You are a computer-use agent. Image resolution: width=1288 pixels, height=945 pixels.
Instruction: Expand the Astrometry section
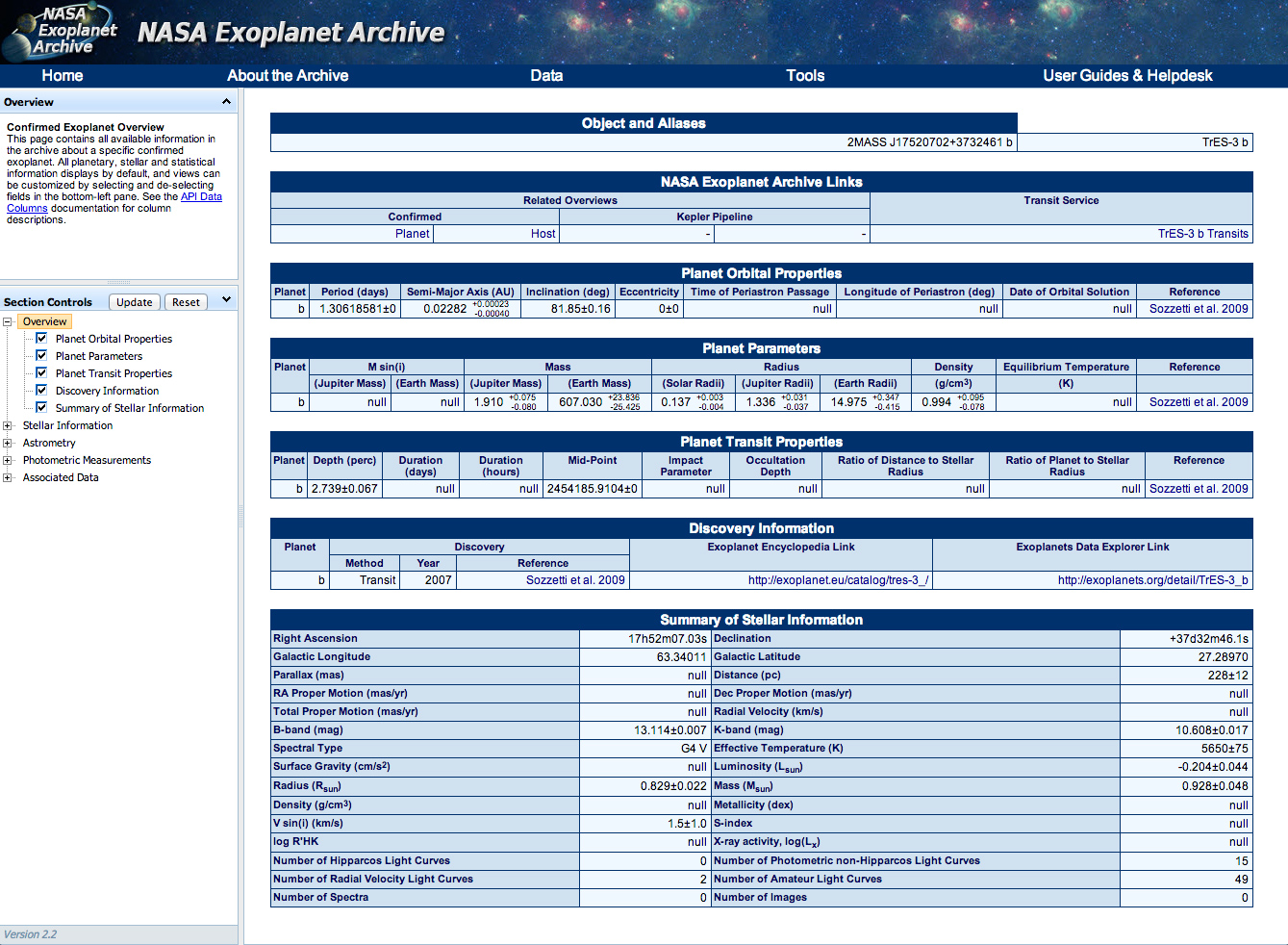tap(7, 442)
